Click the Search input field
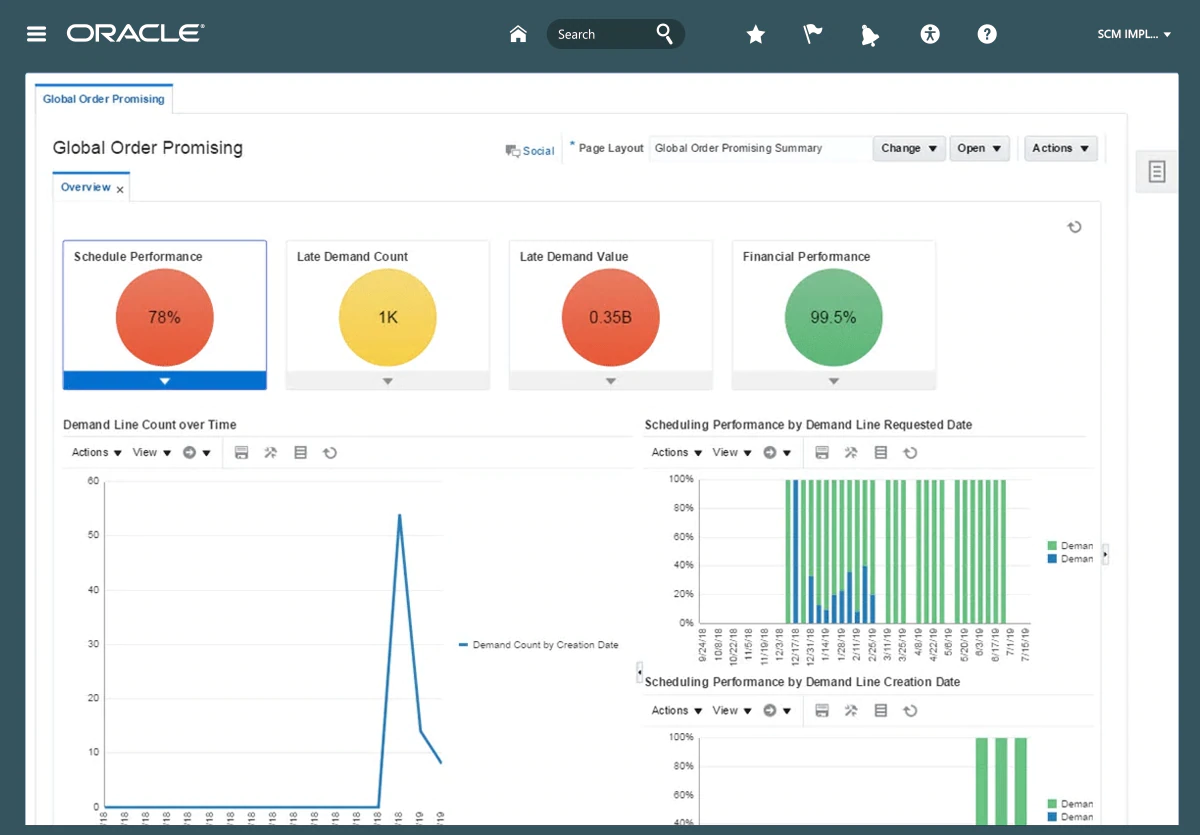 (x=600, y=34)
